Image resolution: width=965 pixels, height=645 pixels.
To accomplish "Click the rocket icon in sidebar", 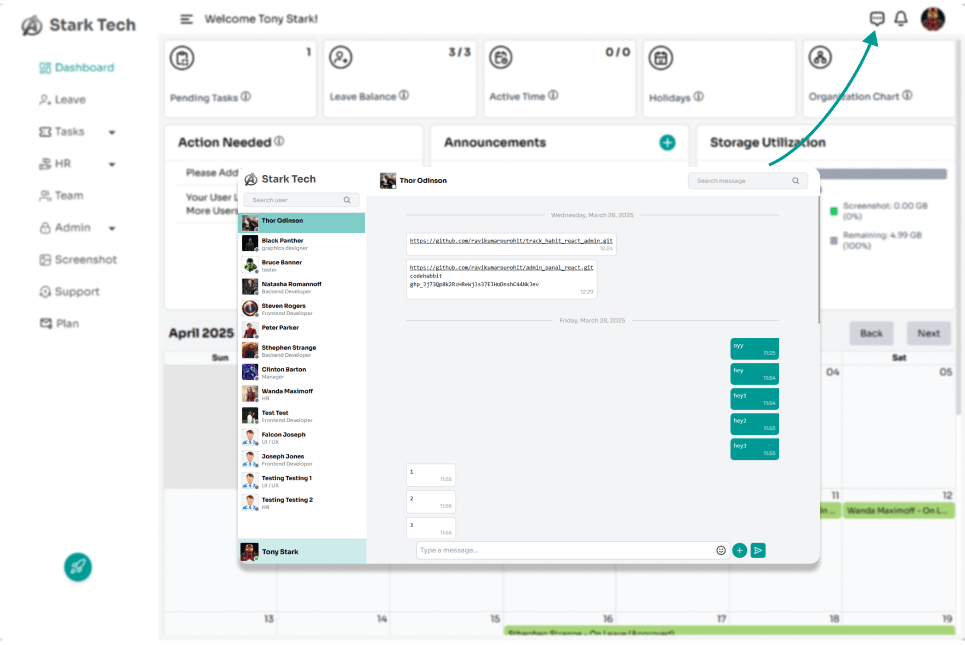I will pos(78,567).
